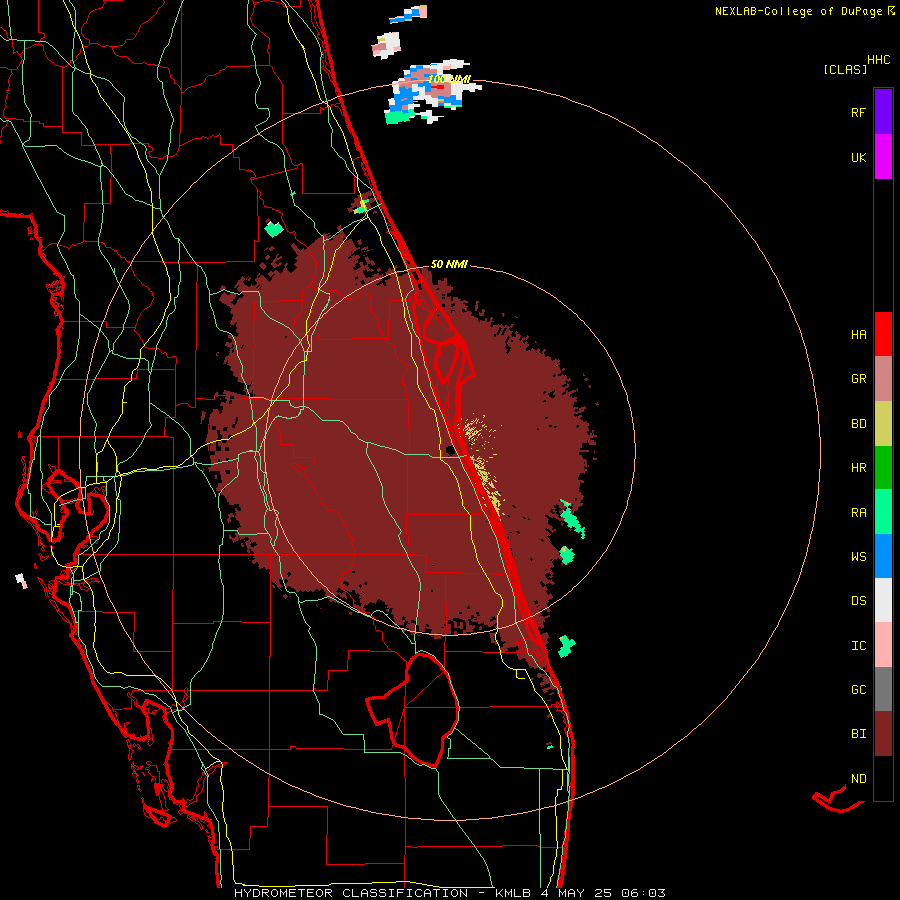Click the IC legend label
Viewport: 900px width, 900px height.
coord(858,646)
